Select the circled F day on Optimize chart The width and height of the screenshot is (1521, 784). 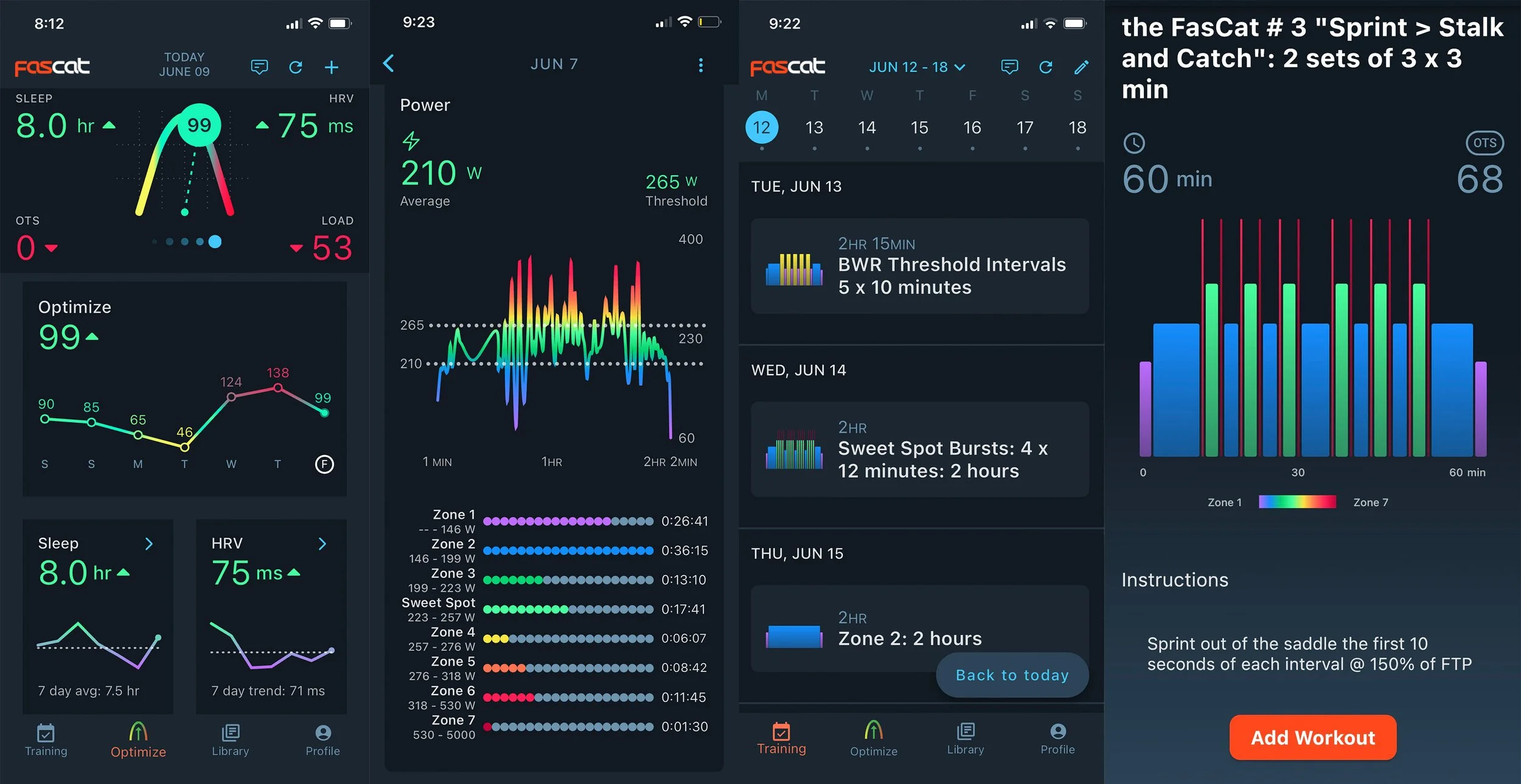point(324,464)
